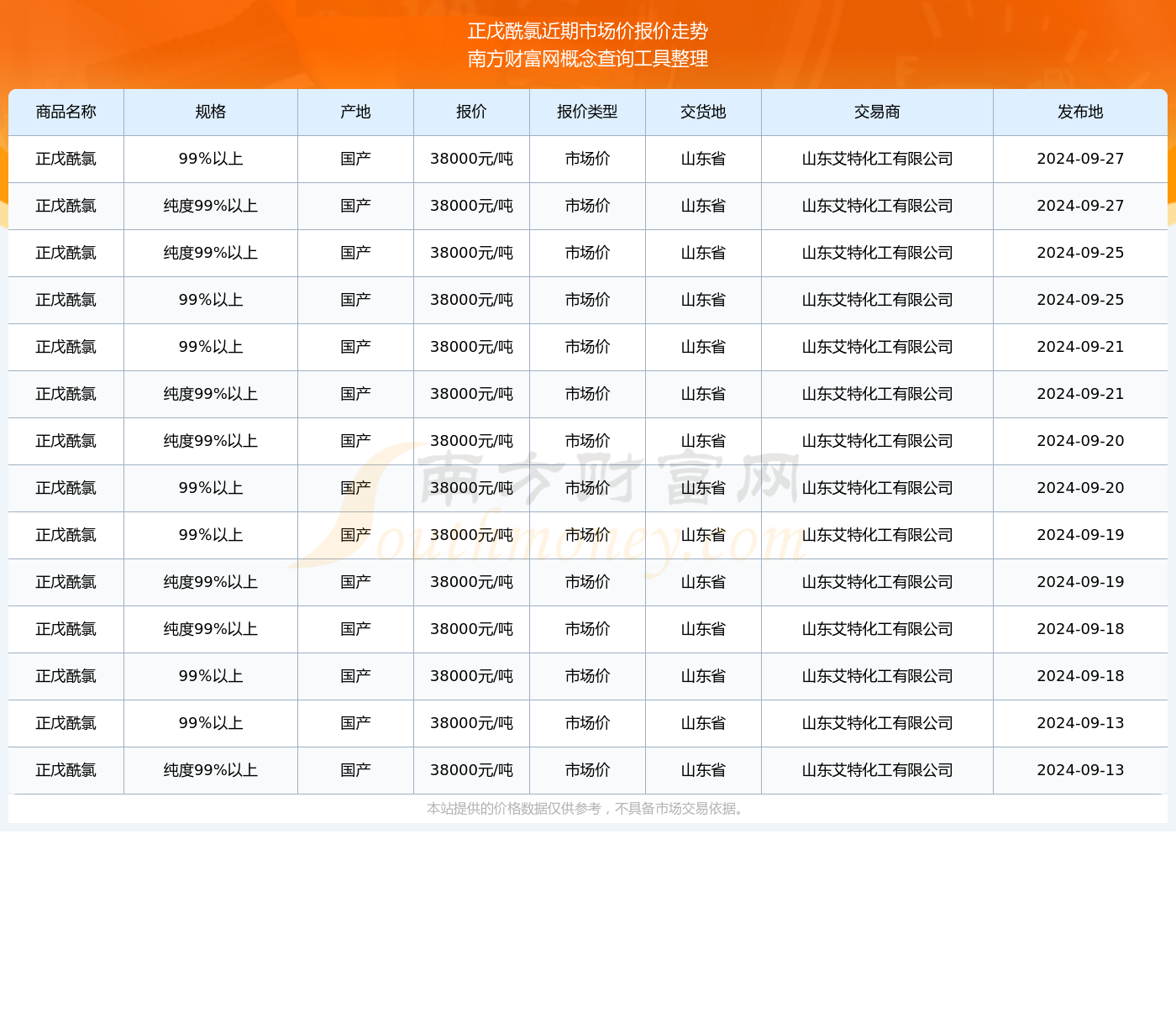Click the 交易商 column header
This screenshot has height=1012, width=1176.
pos(878,112)
